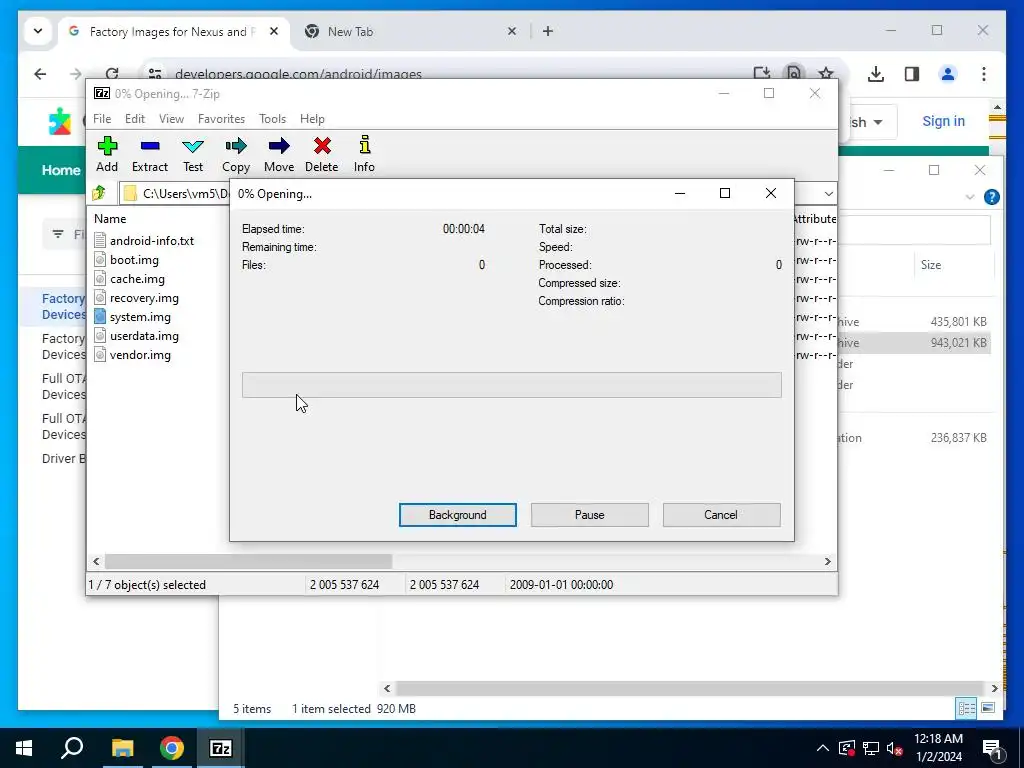The width and height of the screenshot is (1024, 768).
Task: Select boot.img in file list
Action: (134, 260)
